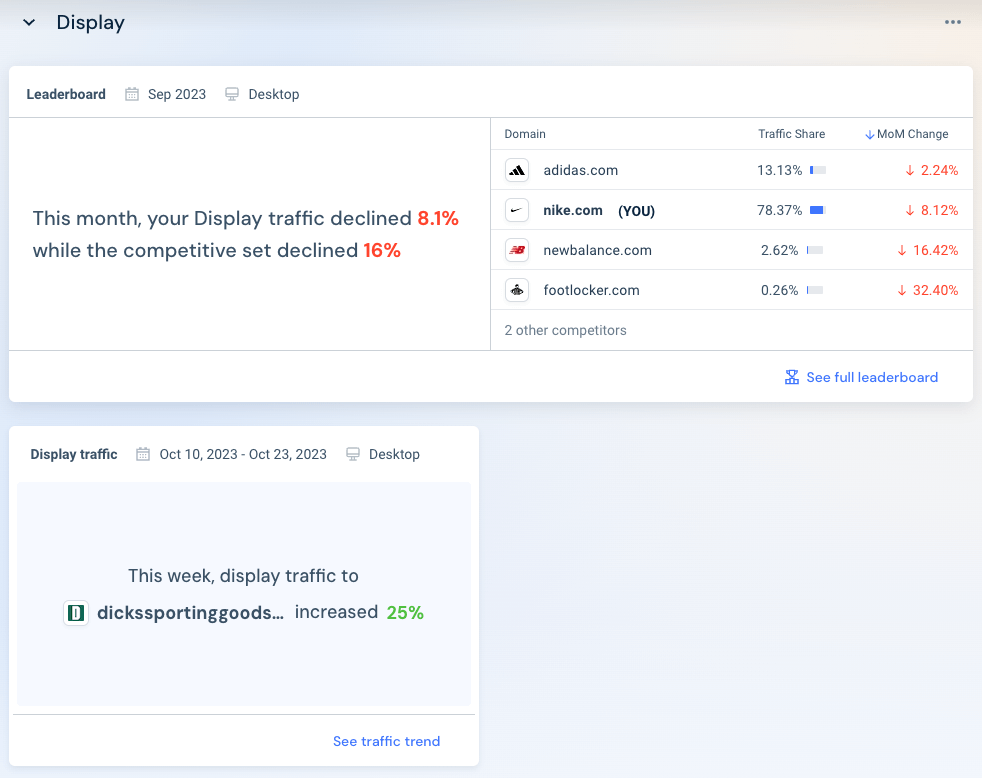
Task: Click the footlocker.com favicon
Action: tap(517, 290)
